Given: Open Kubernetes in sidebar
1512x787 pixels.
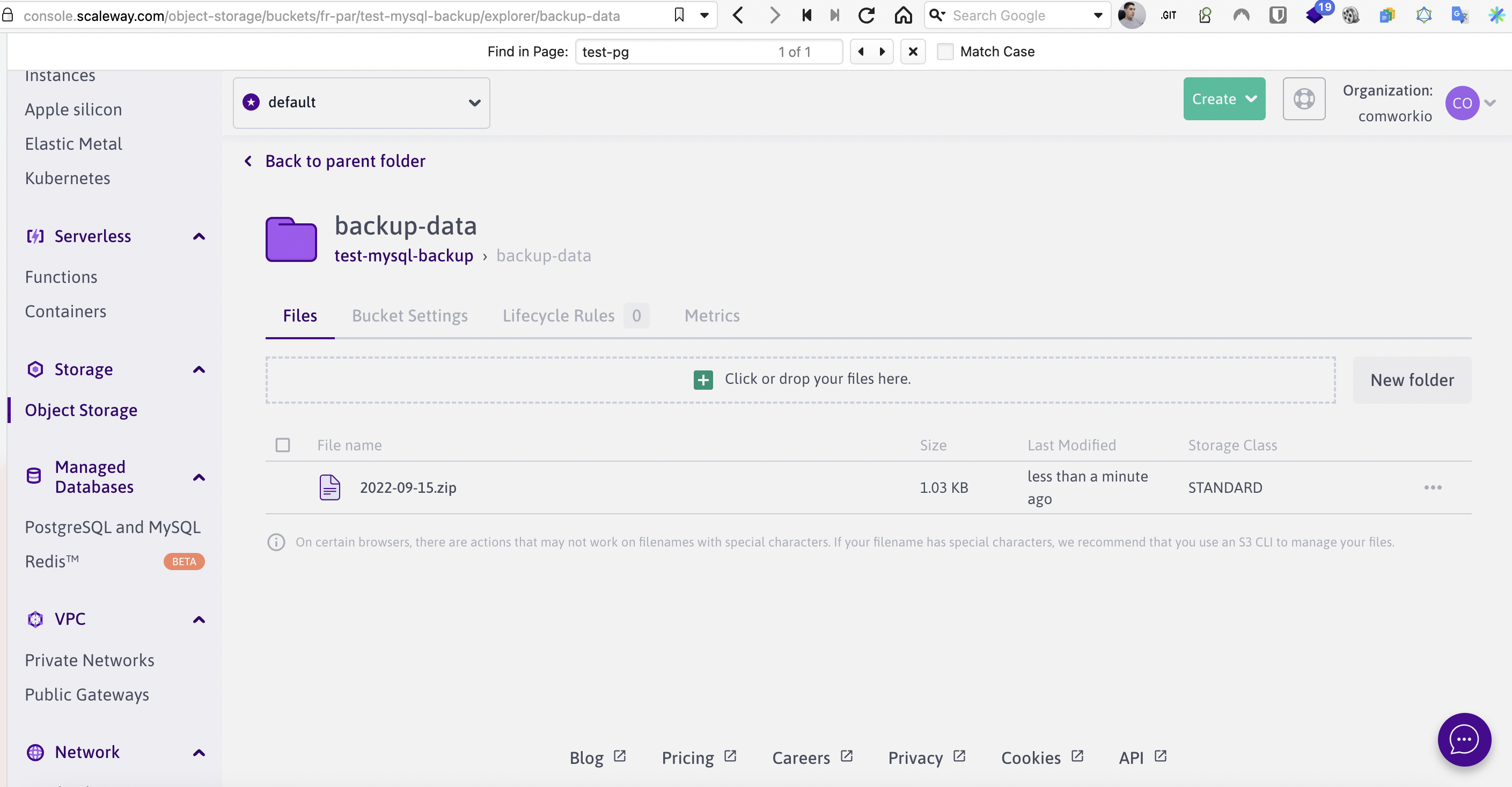Looking at the screenshot, I should [x=68, y=178].
